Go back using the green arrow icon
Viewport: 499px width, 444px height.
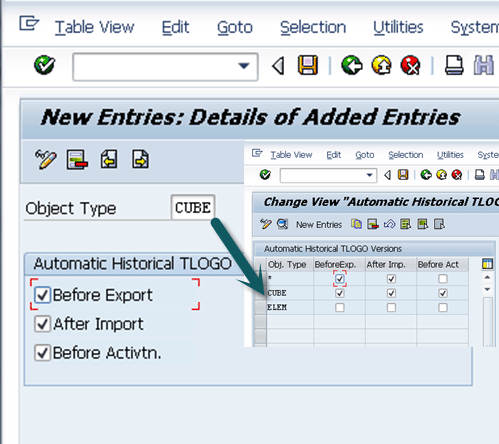(x=352, y=65)
